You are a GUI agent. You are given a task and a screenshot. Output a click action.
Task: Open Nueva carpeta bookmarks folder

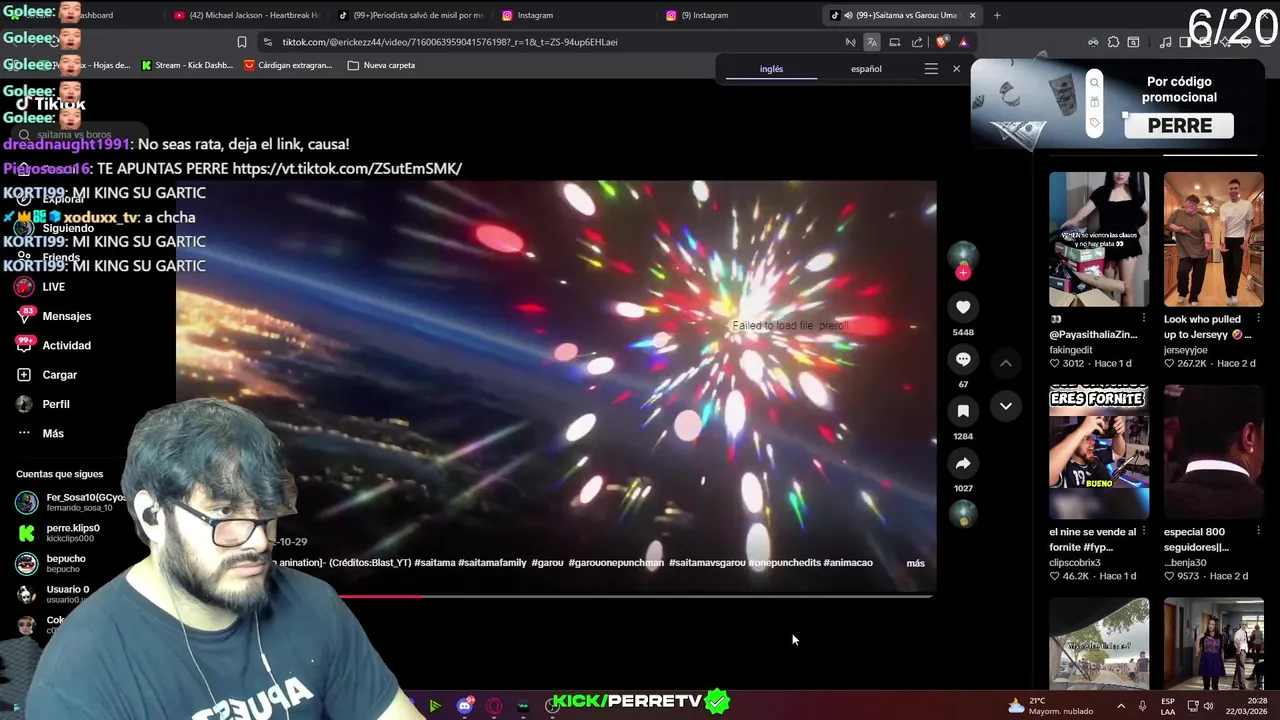pyautogui.click(x=381, y=65)
